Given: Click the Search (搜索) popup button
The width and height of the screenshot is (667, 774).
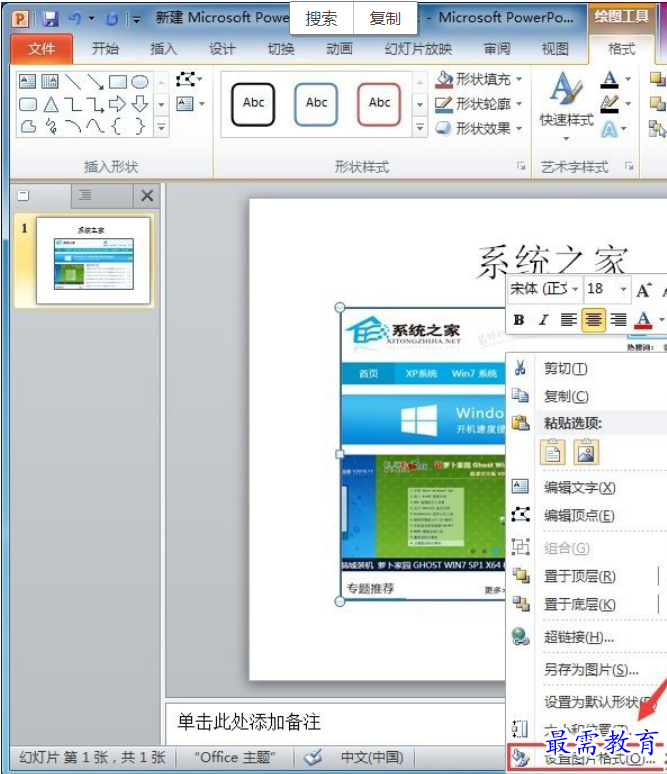Looking at the screenshot, I should [x=321, y=19].
